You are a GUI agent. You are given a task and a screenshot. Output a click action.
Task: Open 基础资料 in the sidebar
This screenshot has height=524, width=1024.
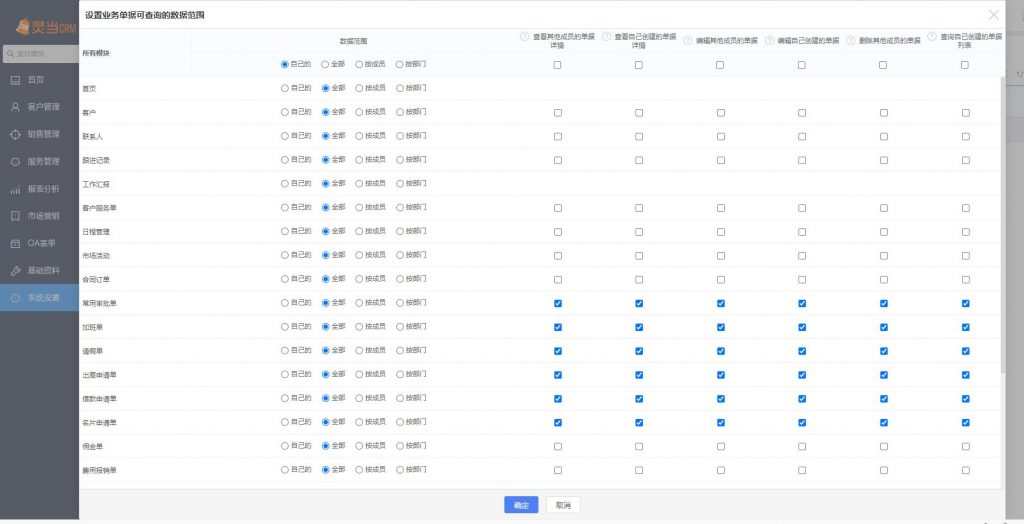tap(39, 270)
